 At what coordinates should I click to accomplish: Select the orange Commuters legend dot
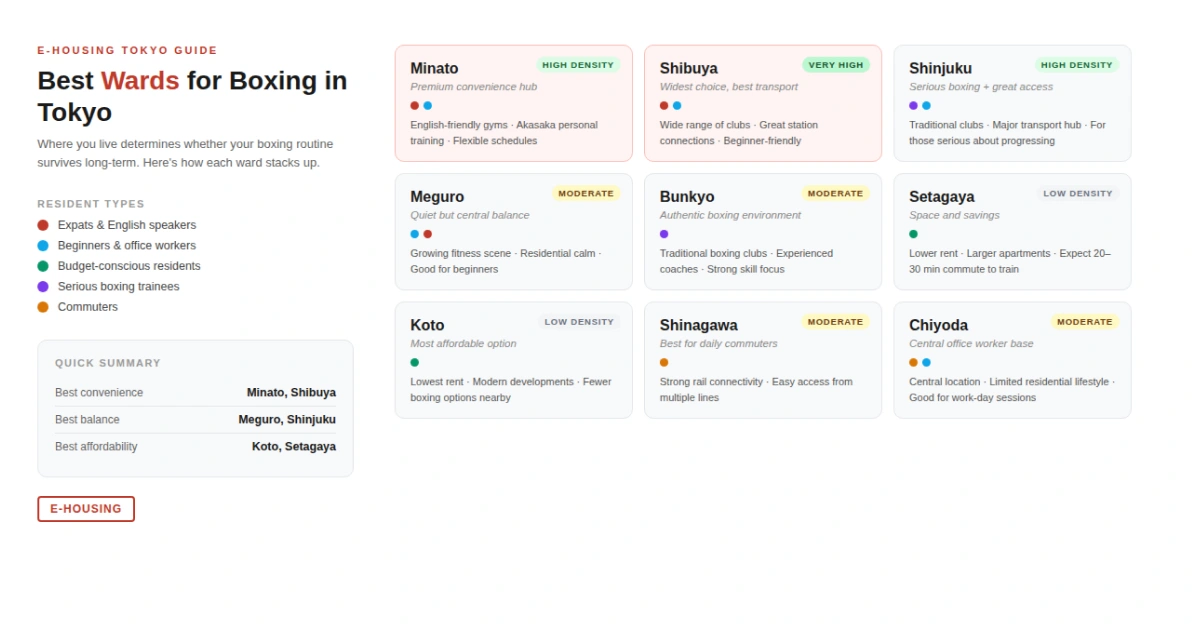pos(43,307)
